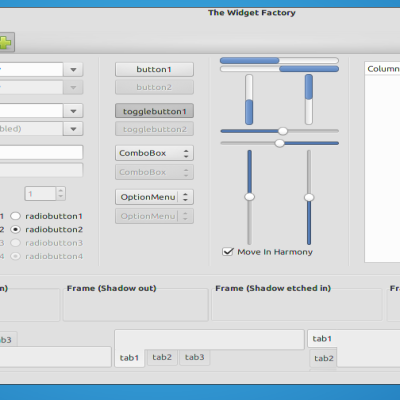400x400 pixels.
Task: Click the right vertical progress bar
Action: click(309, 99)
